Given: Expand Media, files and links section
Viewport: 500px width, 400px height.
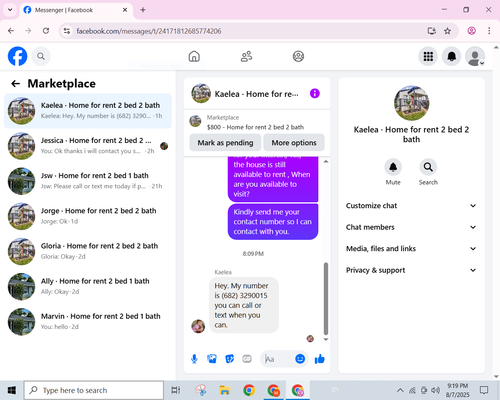Looking at the screenshot, I should (x=411, y=249).
